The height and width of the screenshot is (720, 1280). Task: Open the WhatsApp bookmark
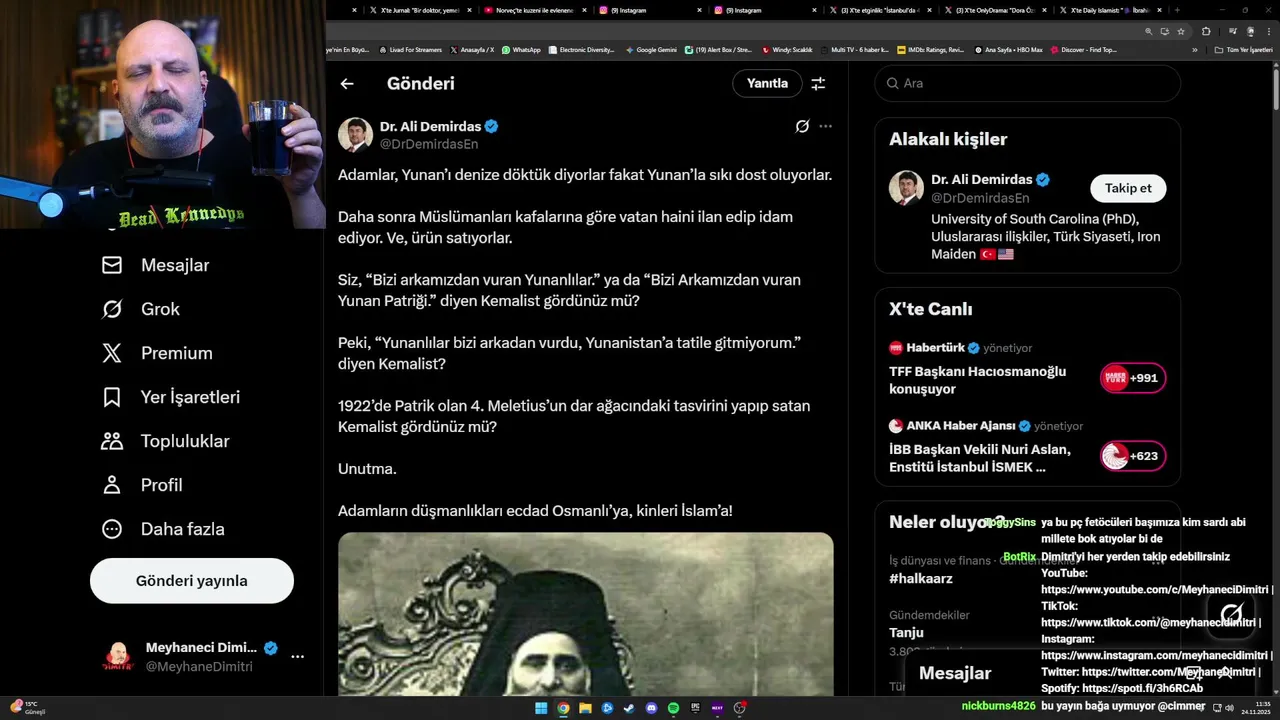(x=521, y=49)
